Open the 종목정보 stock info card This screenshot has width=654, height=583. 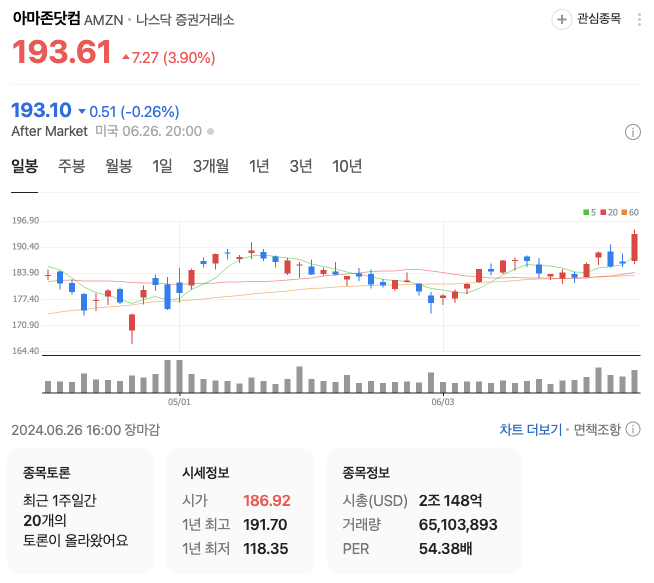pos(424,511)
